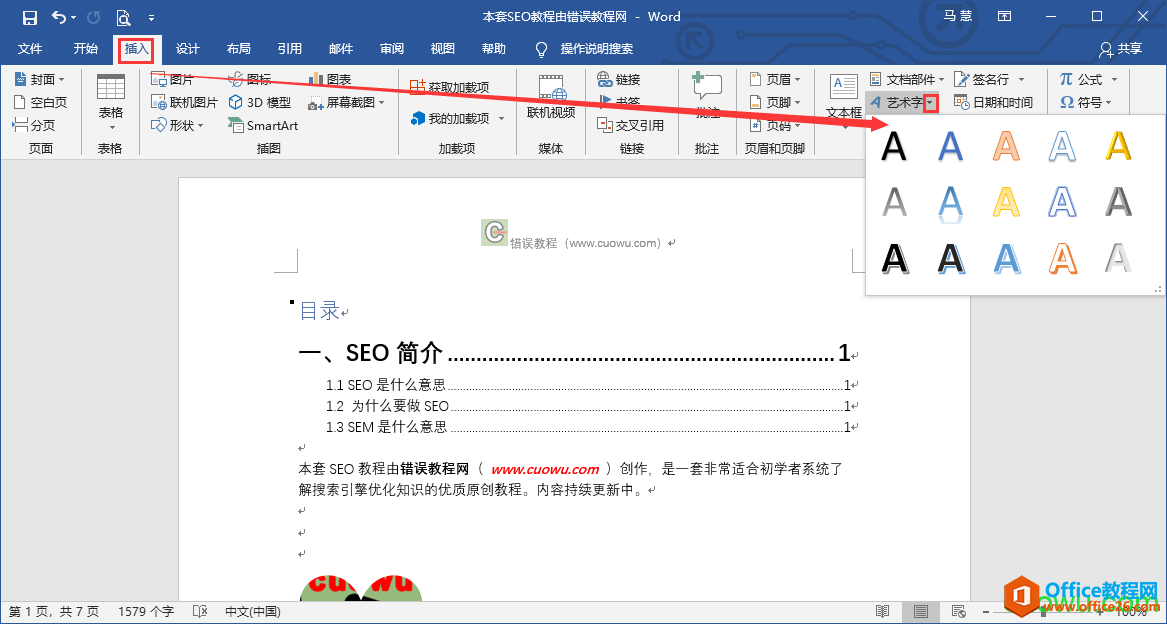The height and width of the screenshot is (624, 1167).
Task: Click the Share button
Action: [x=1120, y=48]
